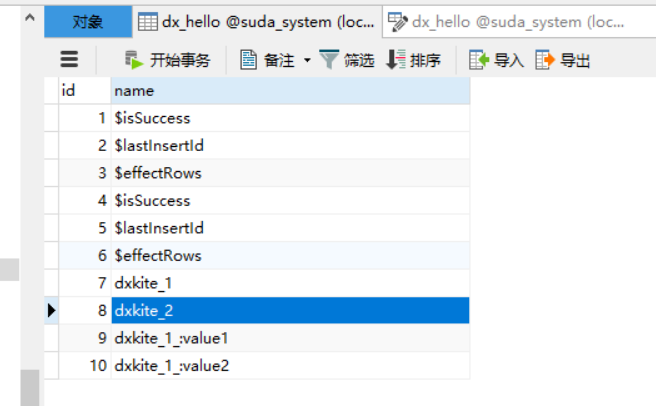The width and height of the screenshot is (656, 406).
Task: Open the Memo (备注) note icon
Action: pyautogui.click(x=249, y=60)
